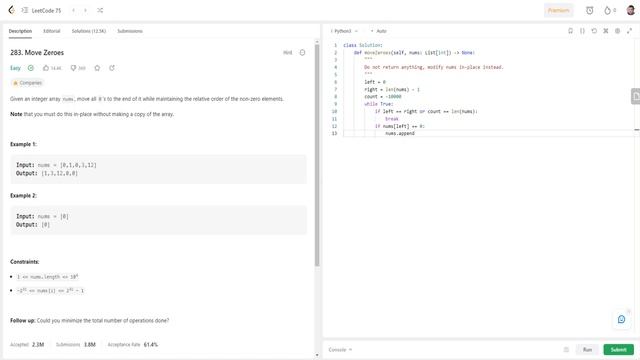Screen dimensions: 640x360
Task: Open the Solutions (12.5K) tab
Action: pyautogui.click(x=89, y=31)
